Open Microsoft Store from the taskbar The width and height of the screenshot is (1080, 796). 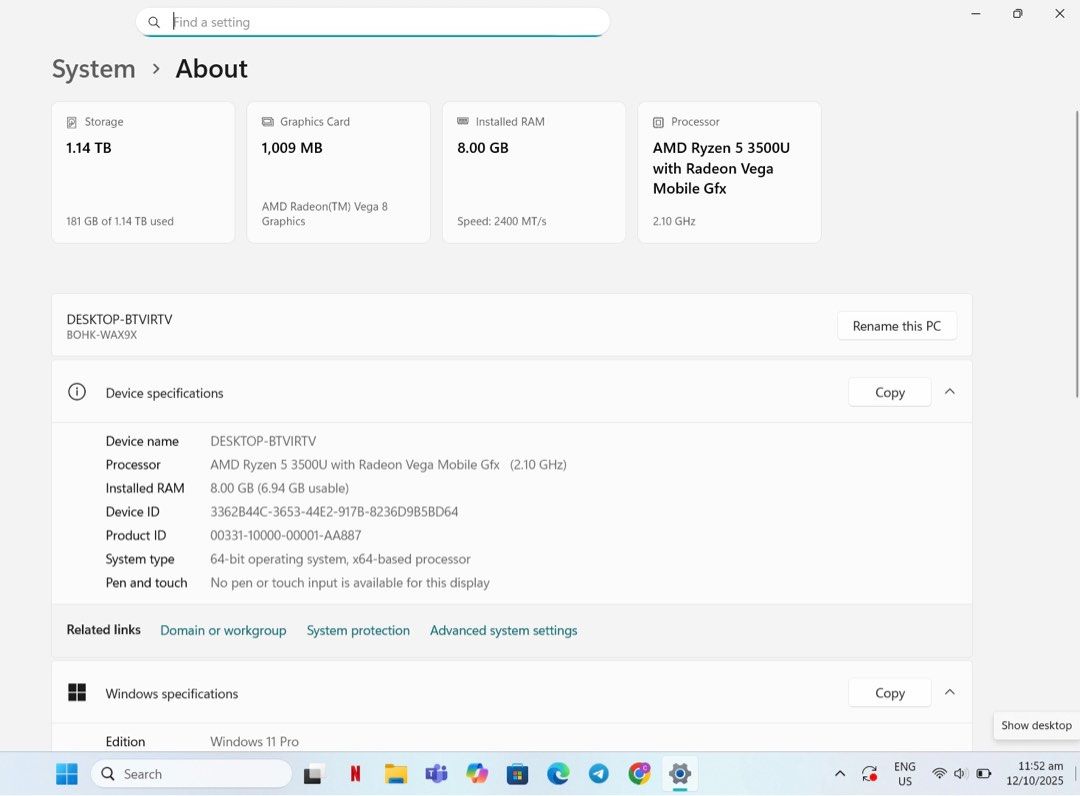(x=517, y=774)
